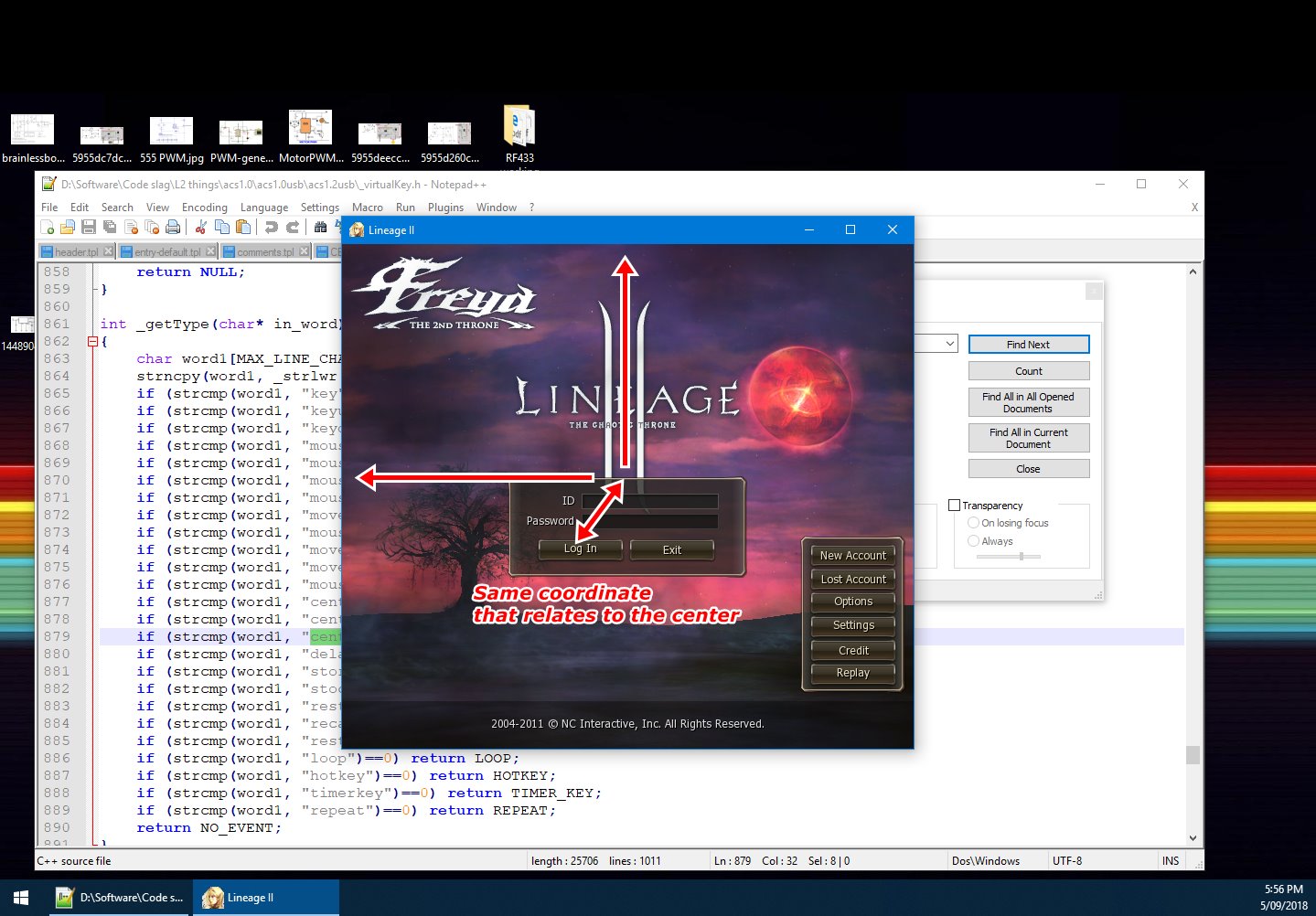Open the File menu in Notepad++
Viewport: 1316px width, 916px height.
[49, 208]
